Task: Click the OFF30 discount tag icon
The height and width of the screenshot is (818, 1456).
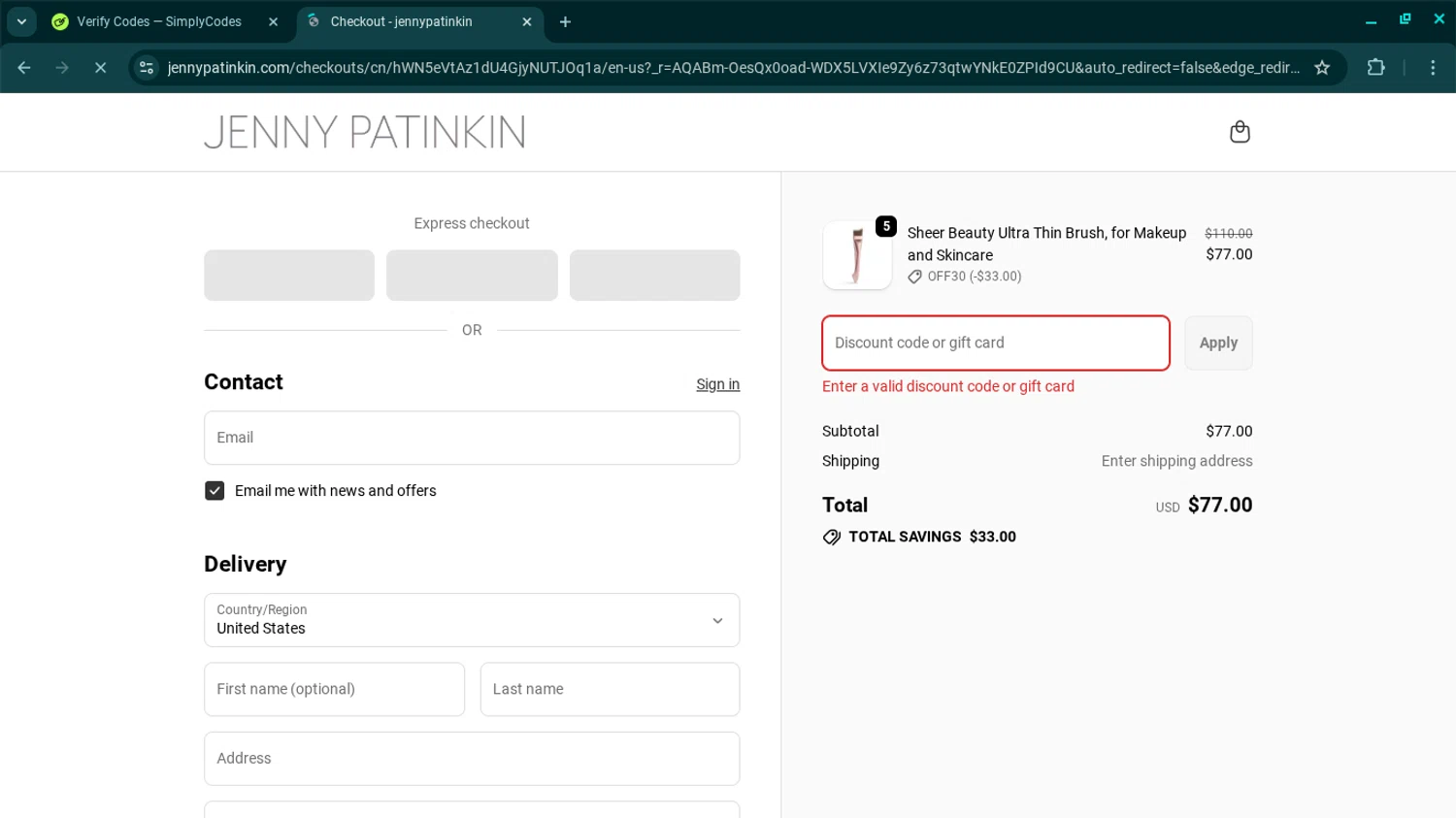Action: [x=914, y=277]
